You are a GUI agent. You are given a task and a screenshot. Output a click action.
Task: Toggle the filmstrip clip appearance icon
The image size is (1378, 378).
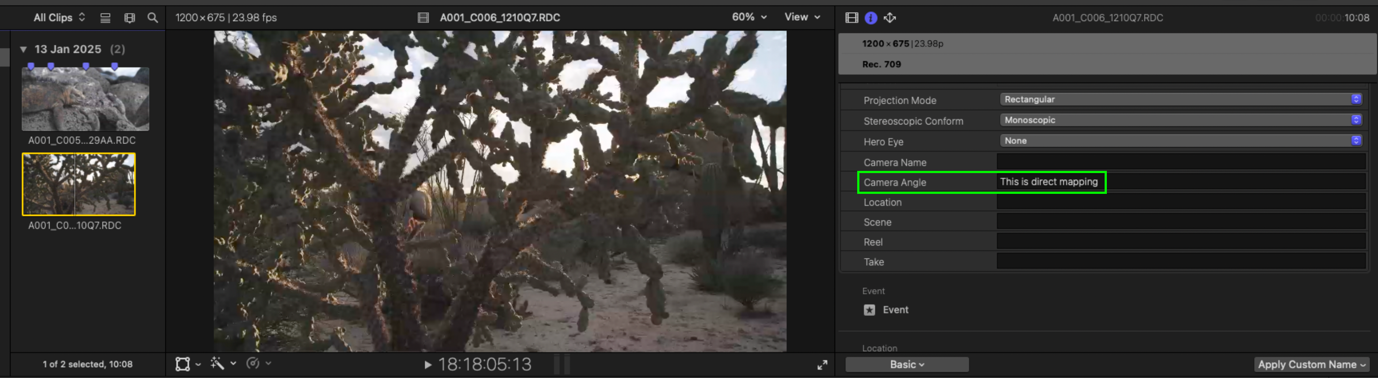(x=129, y=18)
